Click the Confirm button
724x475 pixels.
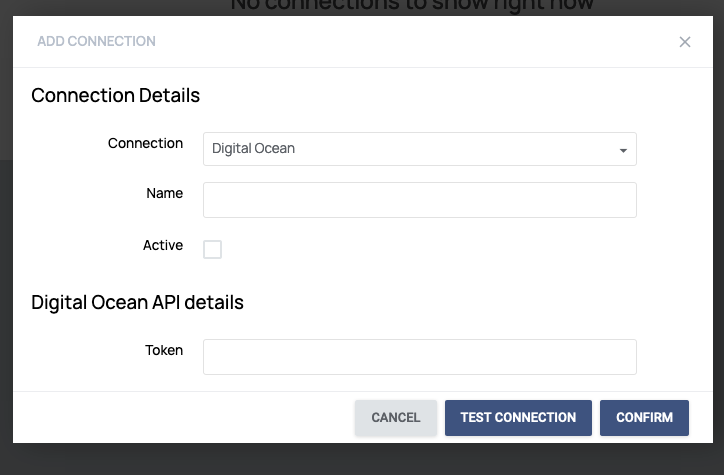pos(644,418)
